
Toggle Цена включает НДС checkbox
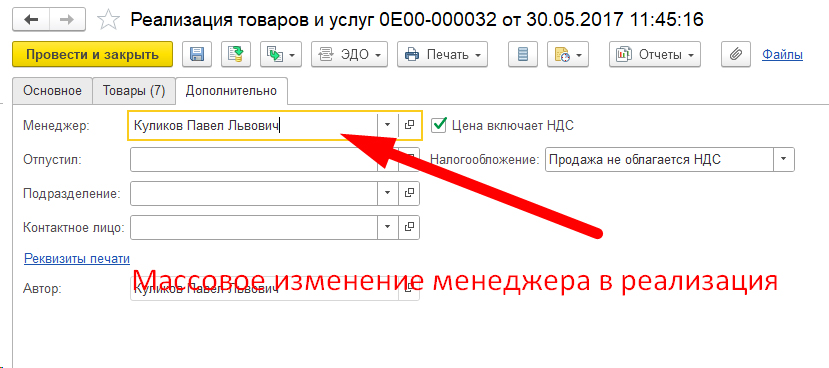click(438, 125)
